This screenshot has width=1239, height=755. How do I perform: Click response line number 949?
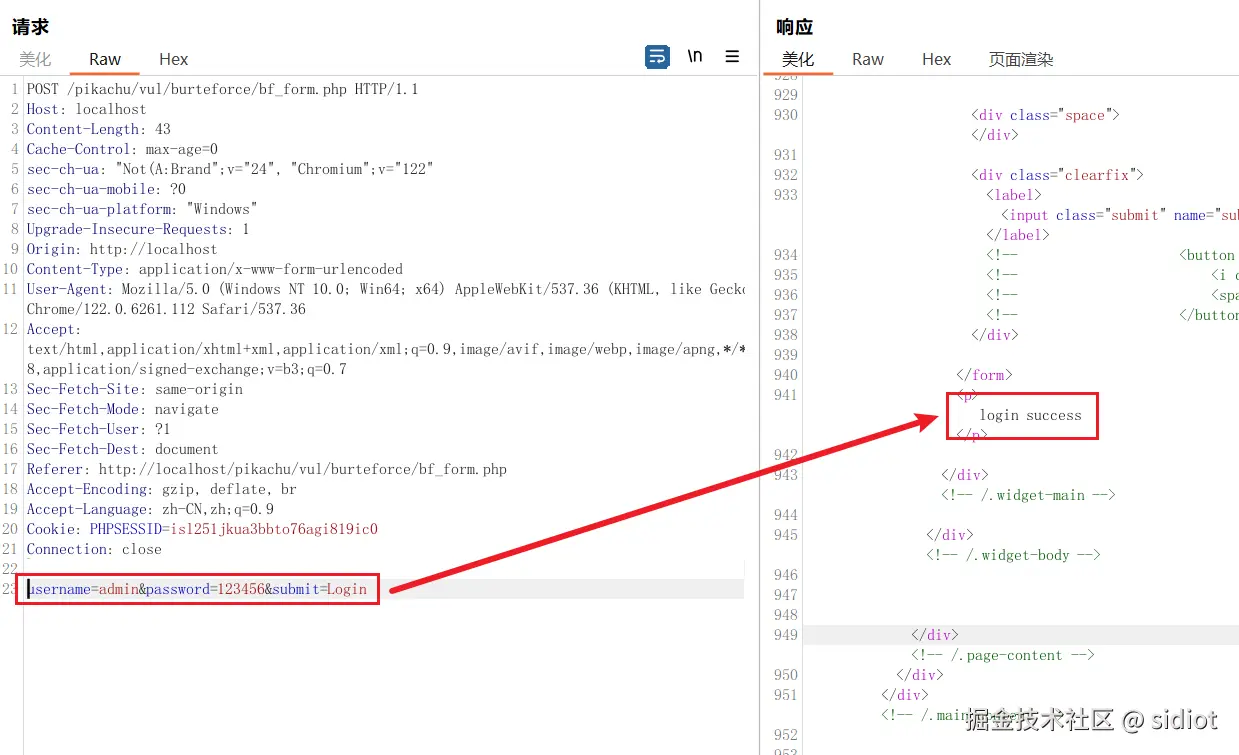[x=786, y=635]
